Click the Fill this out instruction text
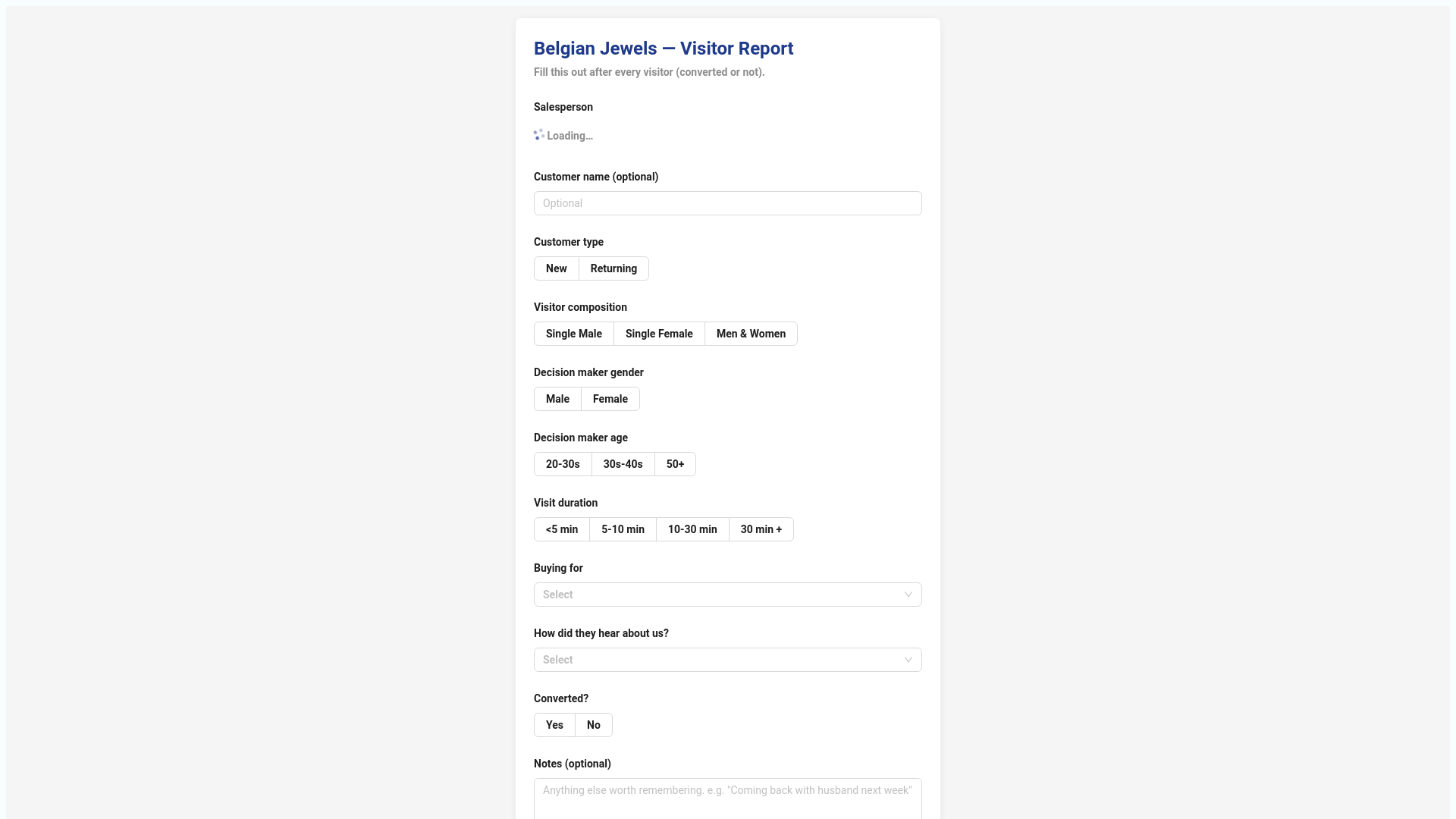 coord(649,72)
